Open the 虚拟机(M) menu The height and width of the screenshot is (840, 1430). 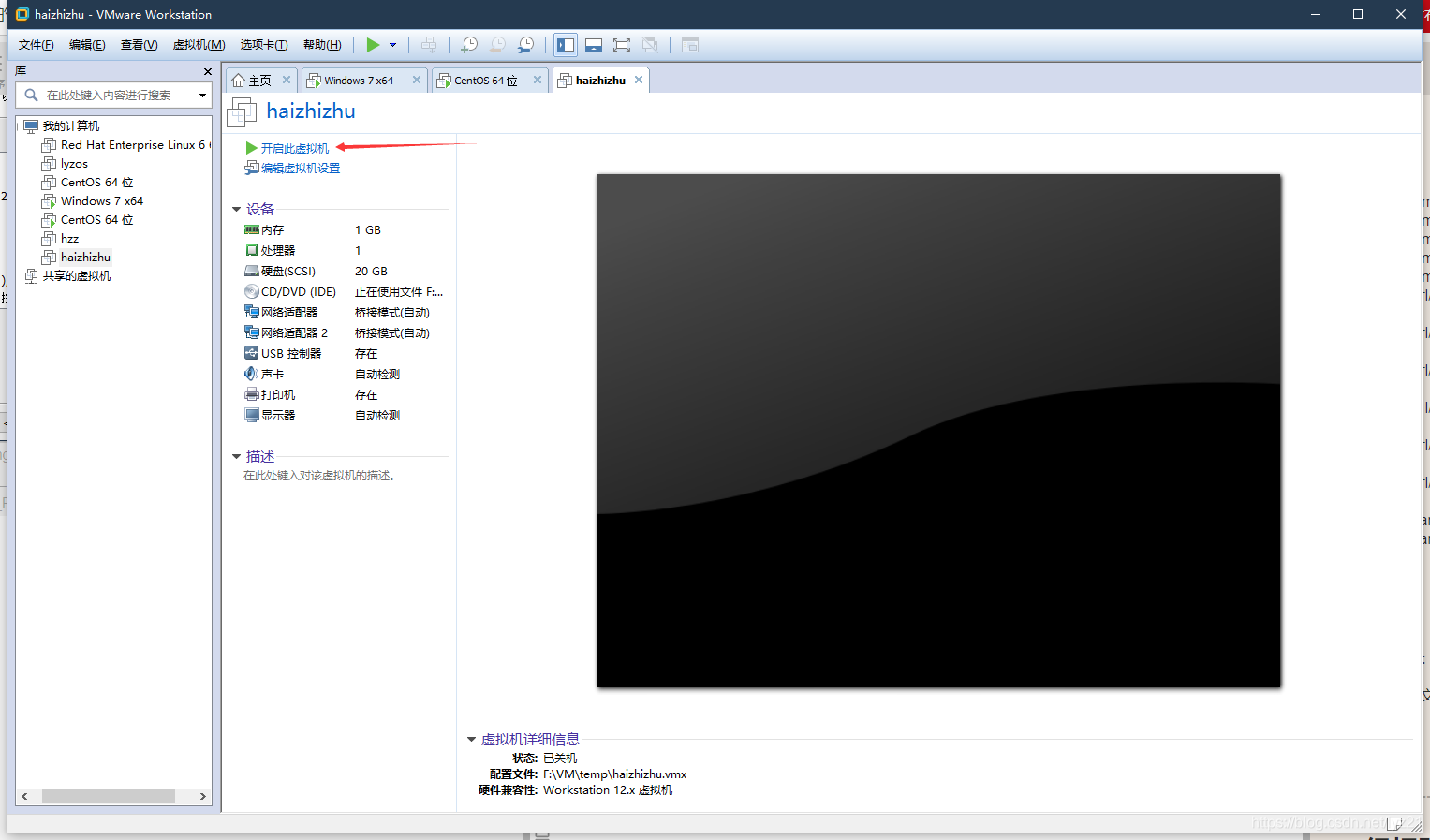[x=199, y=45]
